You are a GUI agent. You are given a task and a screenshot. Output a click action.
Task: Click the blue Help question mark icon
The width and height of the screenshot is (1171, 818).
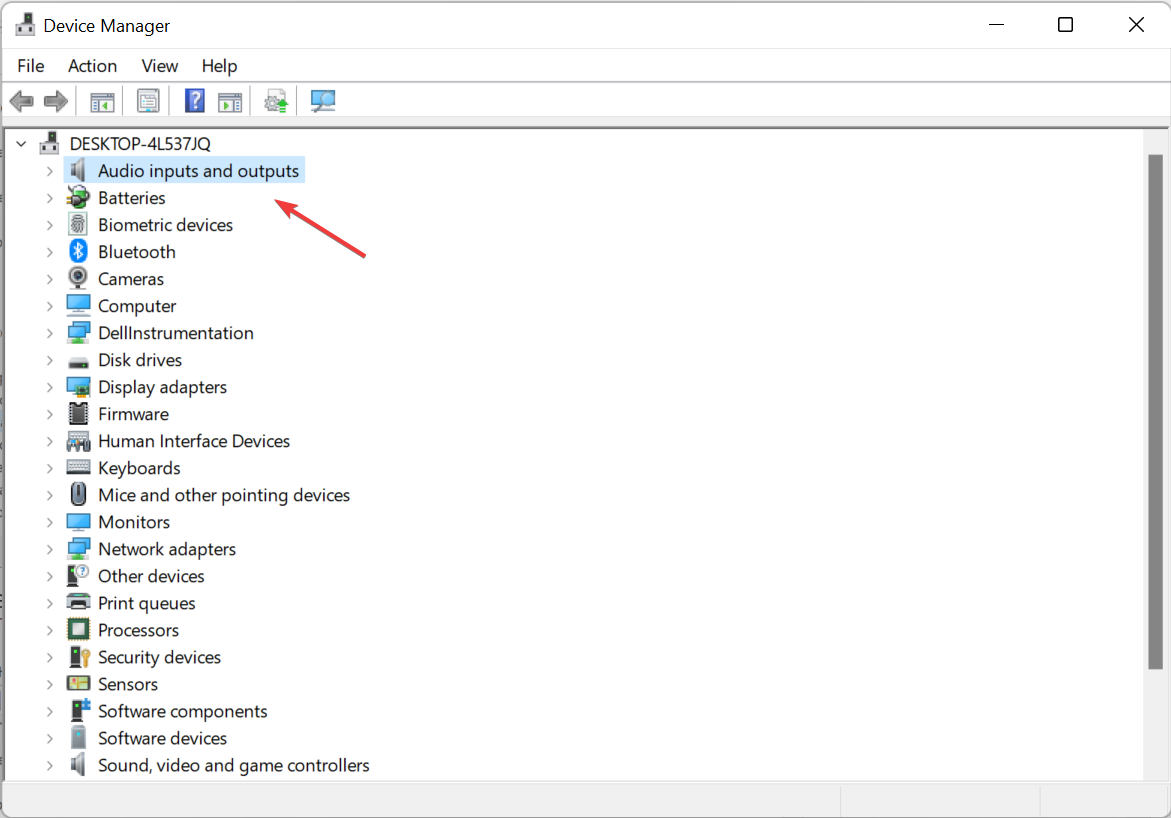195,101
